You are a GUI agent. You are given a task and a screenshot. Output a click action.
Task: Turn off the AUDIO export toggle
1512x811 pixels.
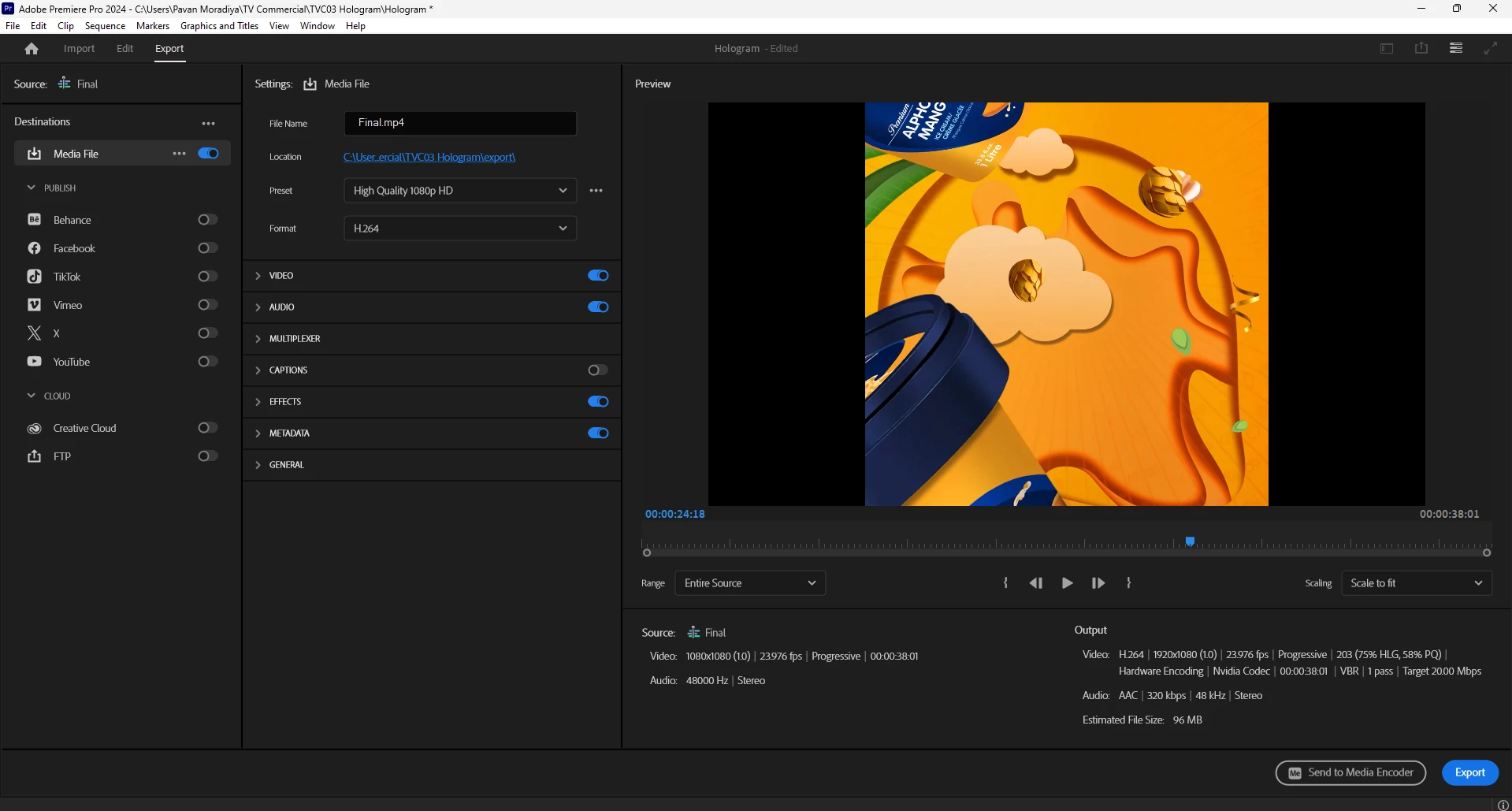598,307
